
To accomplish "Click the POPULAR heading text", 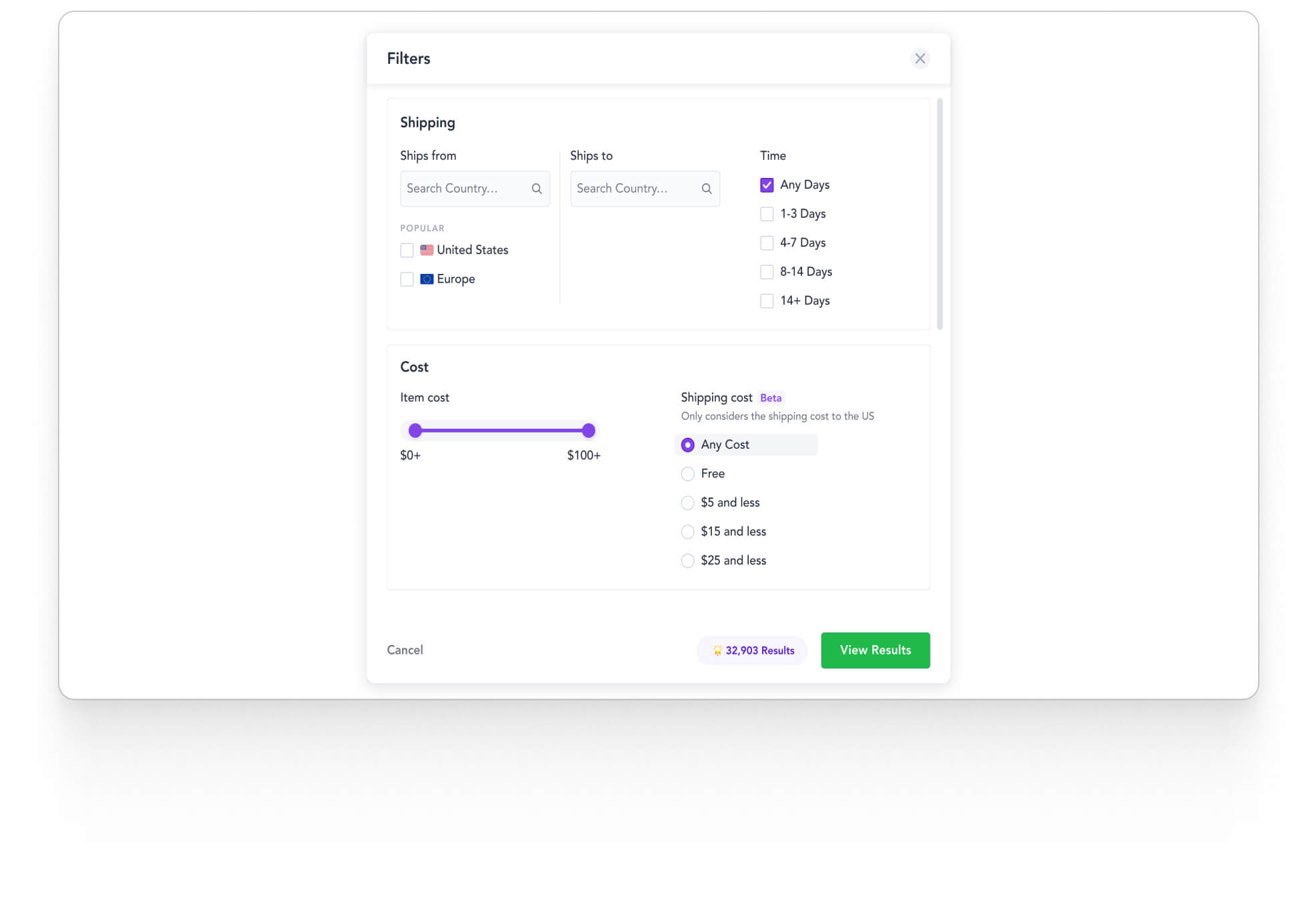I will [x=422, y=228].
